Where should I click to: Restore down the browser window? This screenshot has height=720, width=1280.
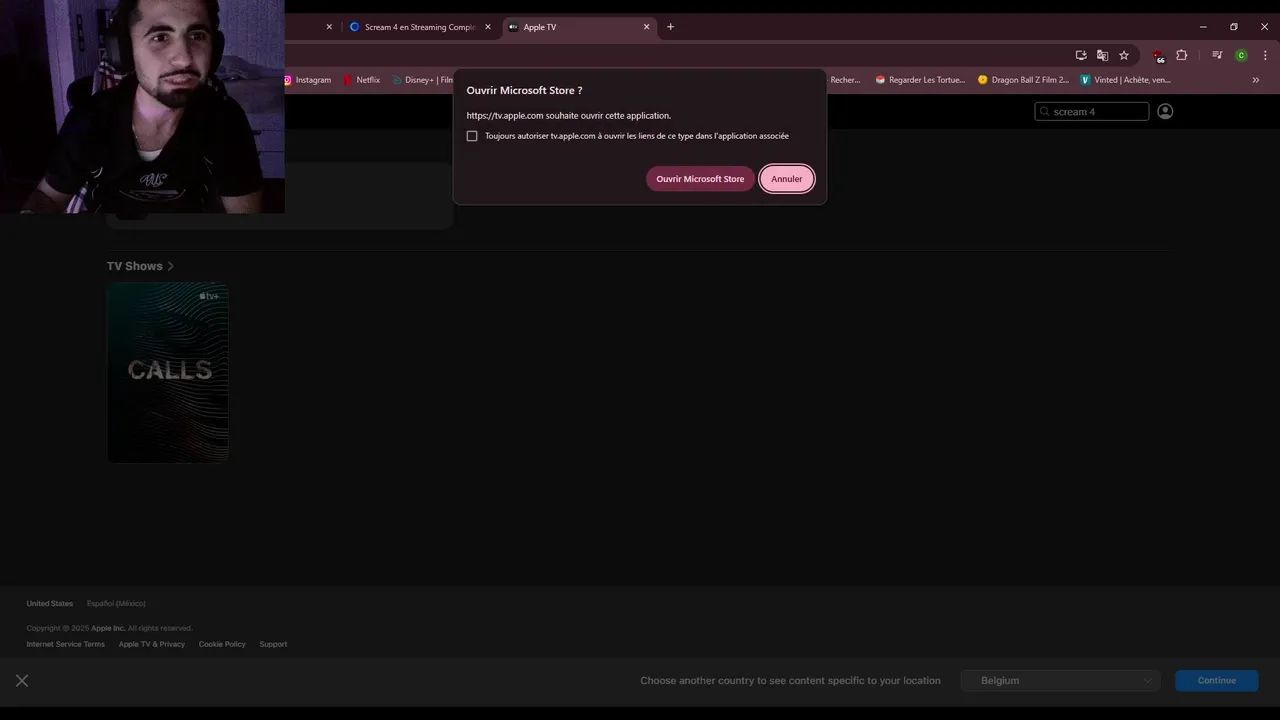coord(1234,27)
